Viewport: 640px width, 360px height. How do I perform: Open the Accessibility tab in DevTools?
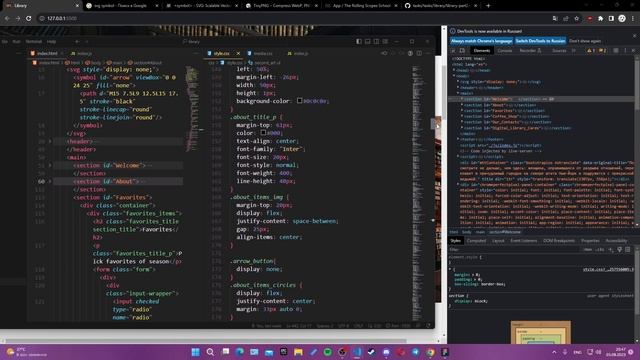(616, 241)
